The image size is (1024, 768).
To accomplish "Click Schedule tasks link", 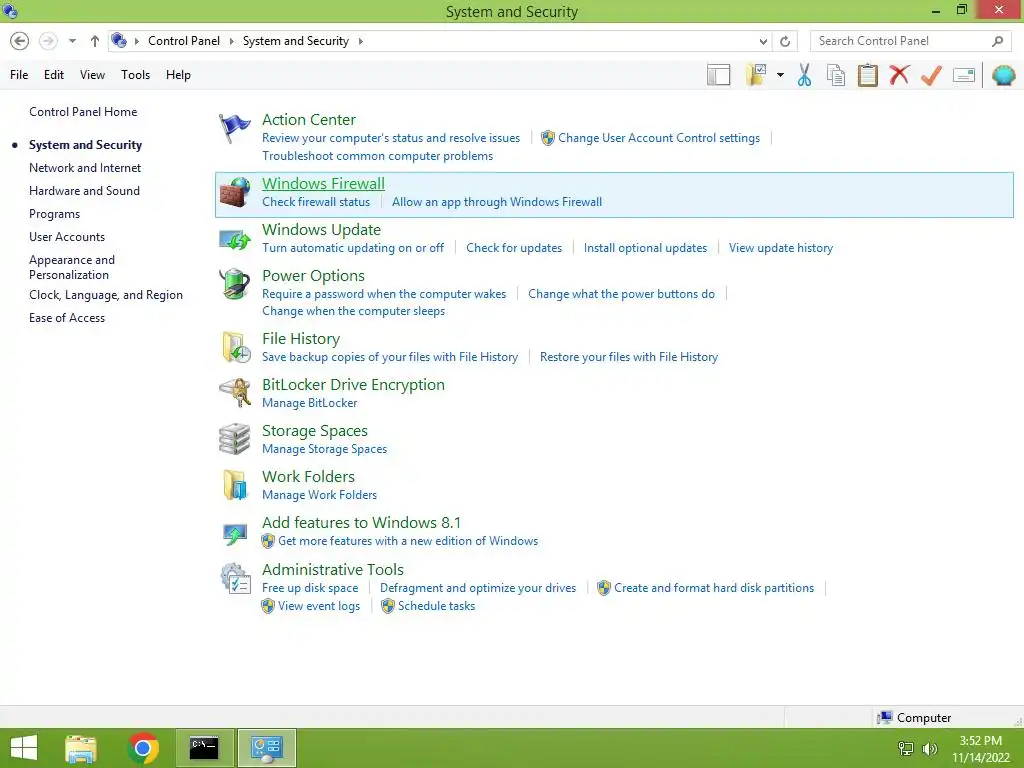I will [x=436, y=606].
